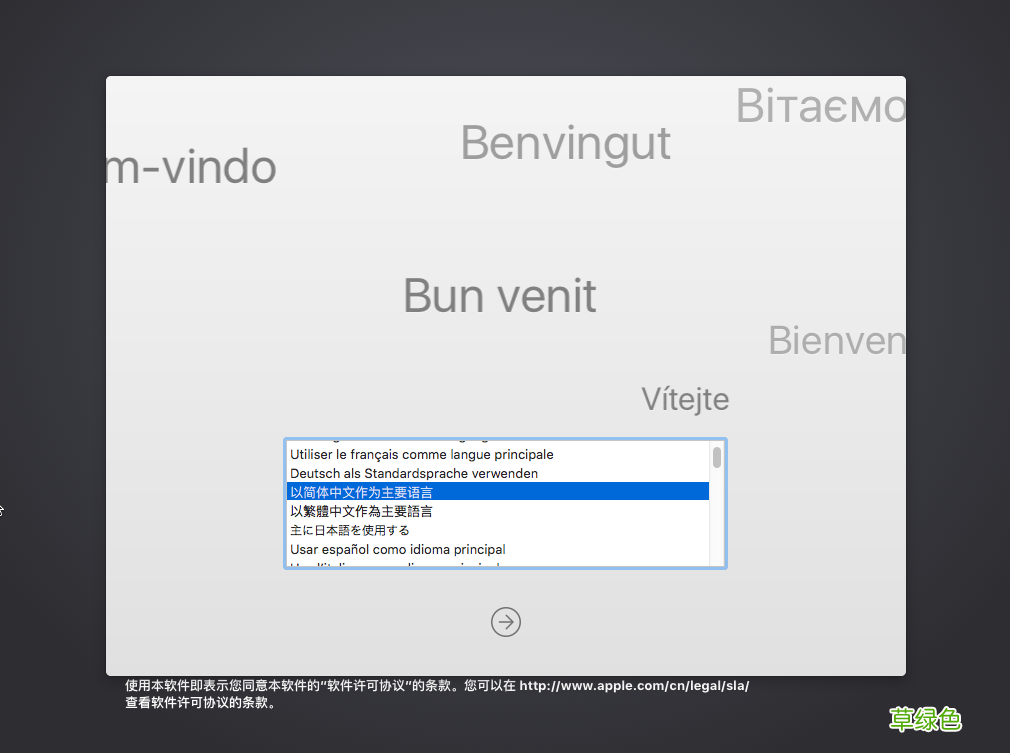The width and height of the screenshot is (1010, 753).
Task: Click the partially visible Italian option below Spanish
Action: click(400, 565)
